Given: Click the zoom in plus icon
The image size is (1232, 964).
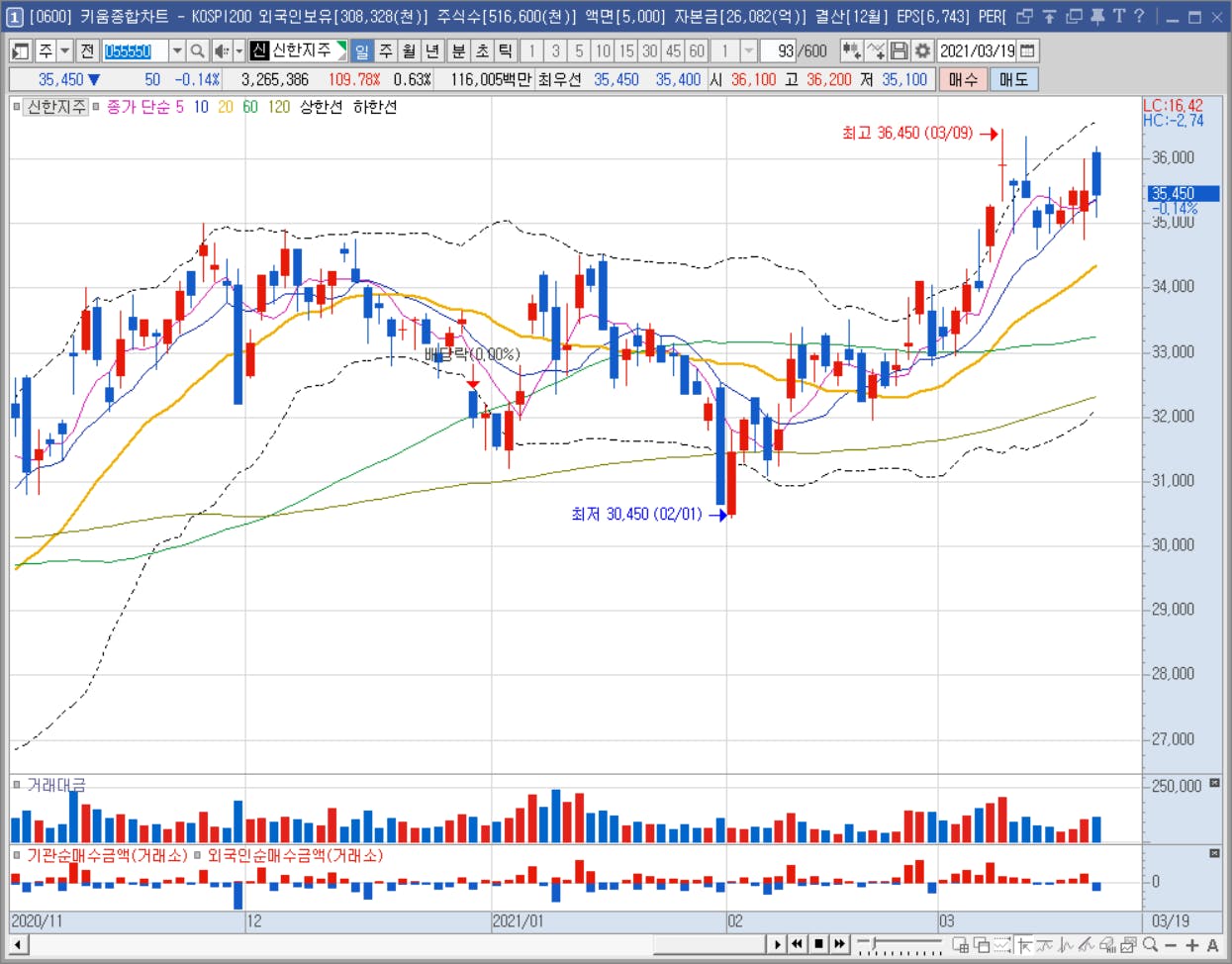Looking at the screenshot, I should point(1192,945).
